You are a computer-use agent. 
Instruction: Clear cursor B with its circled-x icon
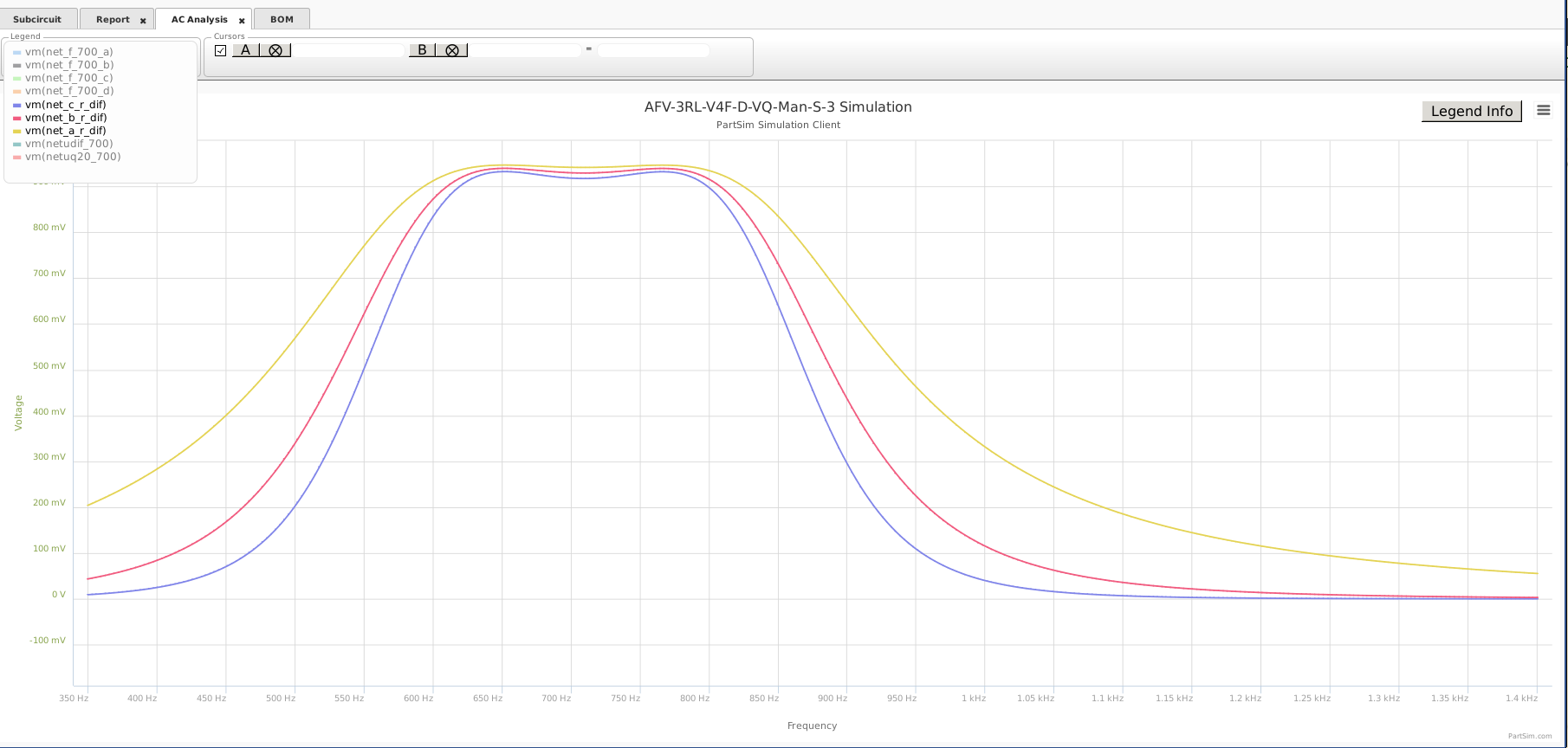point(452,50)
